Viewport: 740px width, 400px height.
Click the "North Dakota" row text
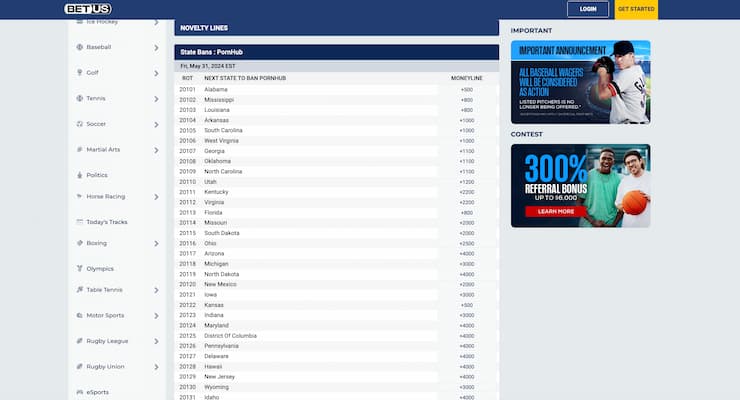[221, 274]
